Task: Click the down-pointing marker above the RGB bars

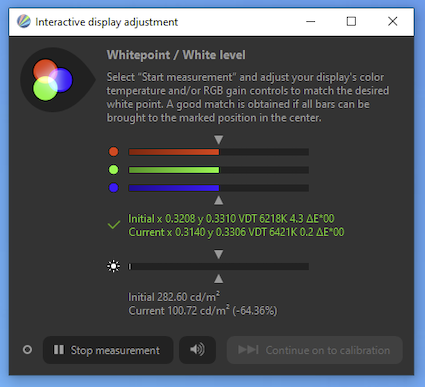Action: pyautogui.click(x=219, y=139)
